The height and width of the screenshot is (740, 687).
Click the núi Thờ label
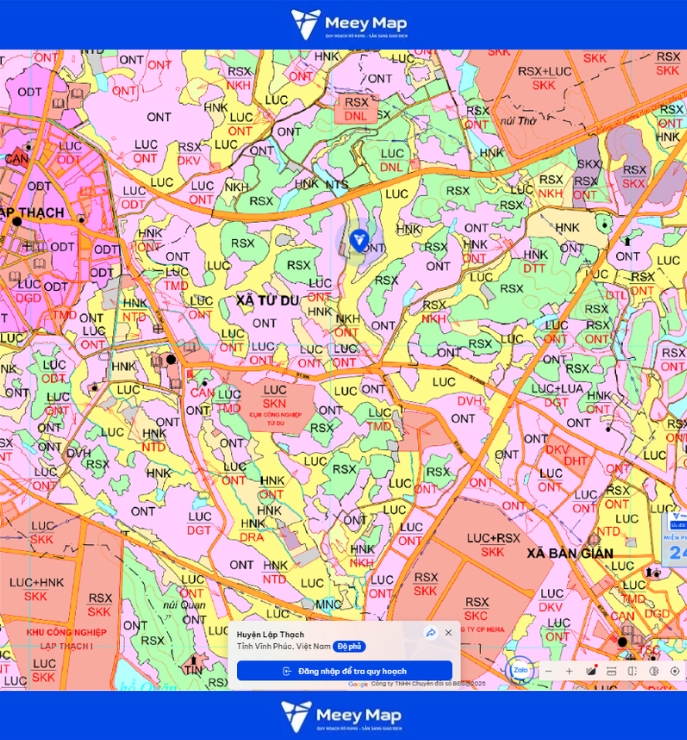[518, 121]
